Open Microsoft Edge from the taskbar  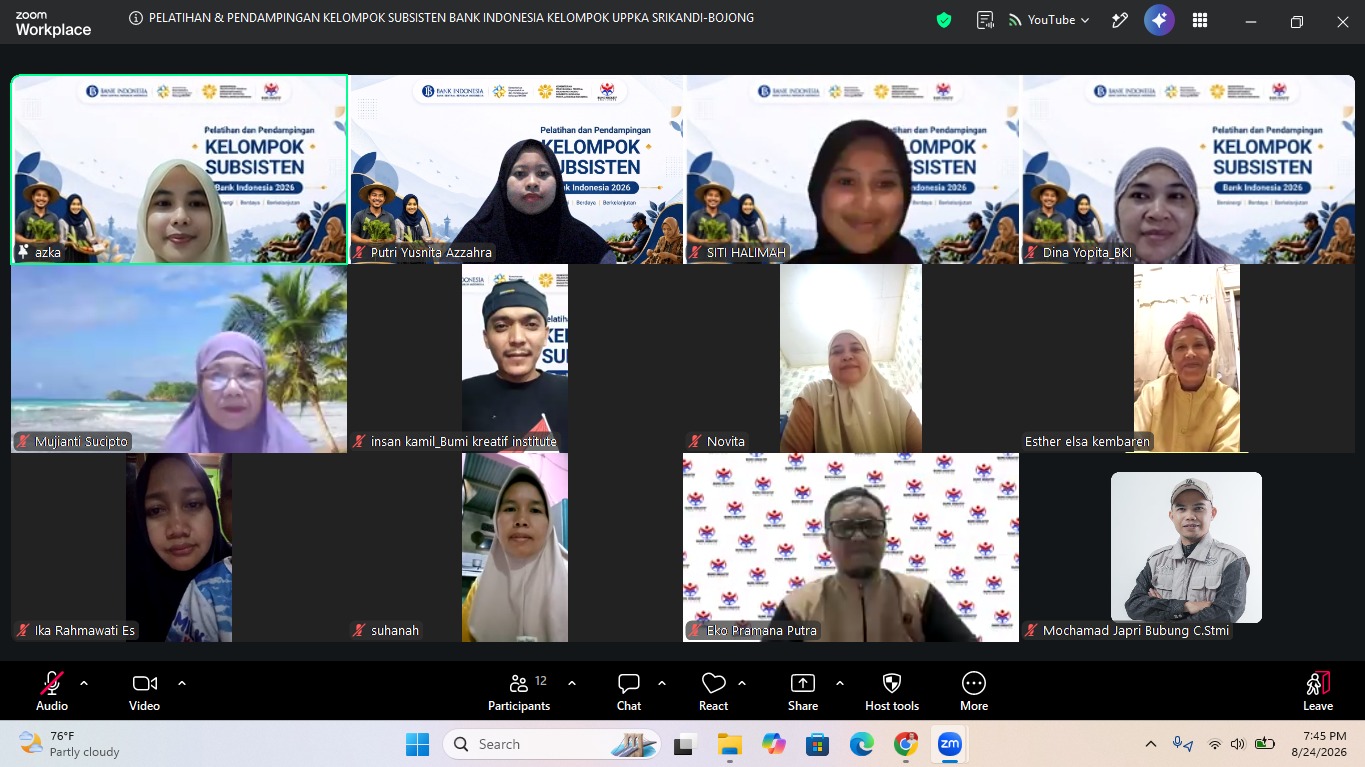[x=861, y=744]
